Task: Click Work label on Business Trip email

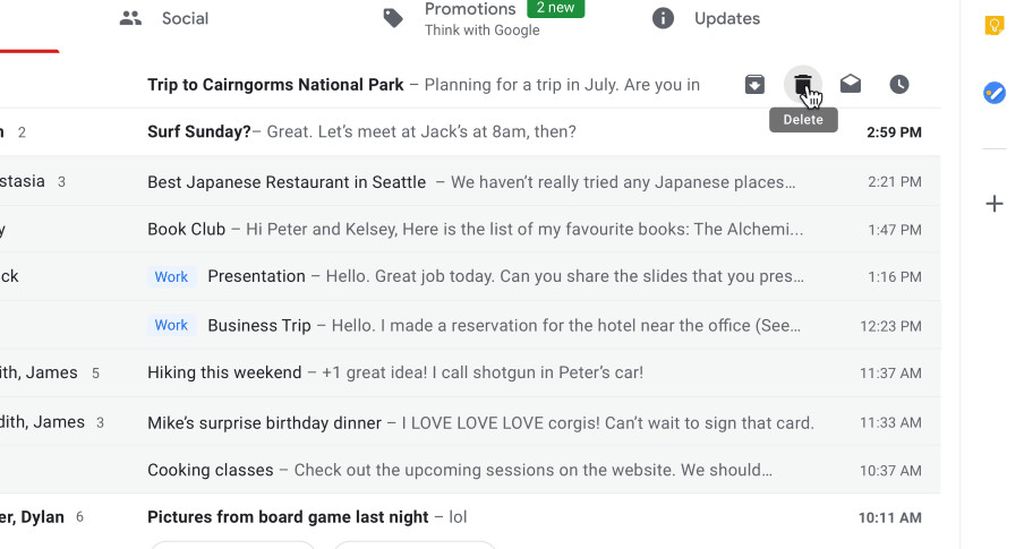Action: point(171,325)
